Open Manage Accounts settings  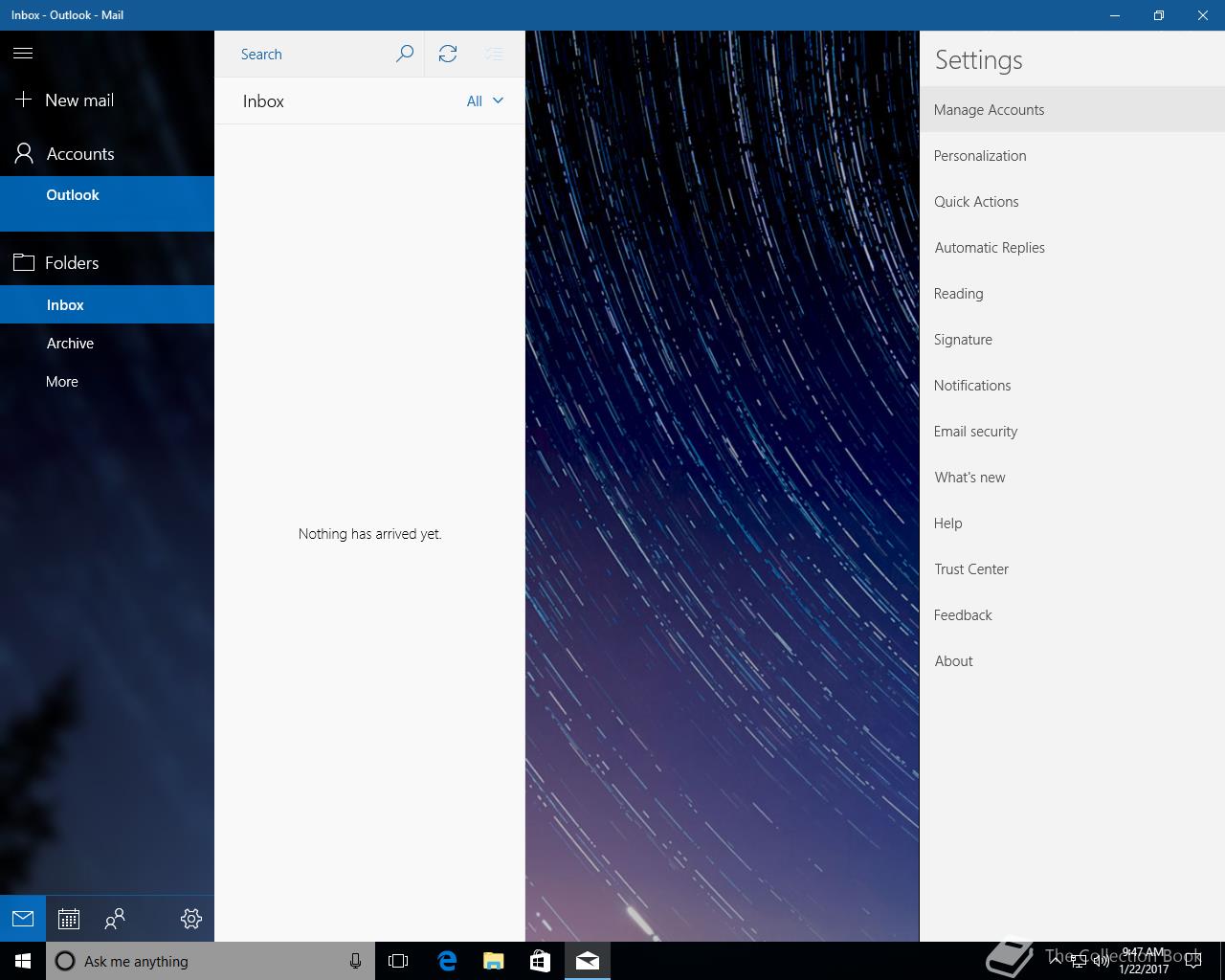click(x=989, y=110)
